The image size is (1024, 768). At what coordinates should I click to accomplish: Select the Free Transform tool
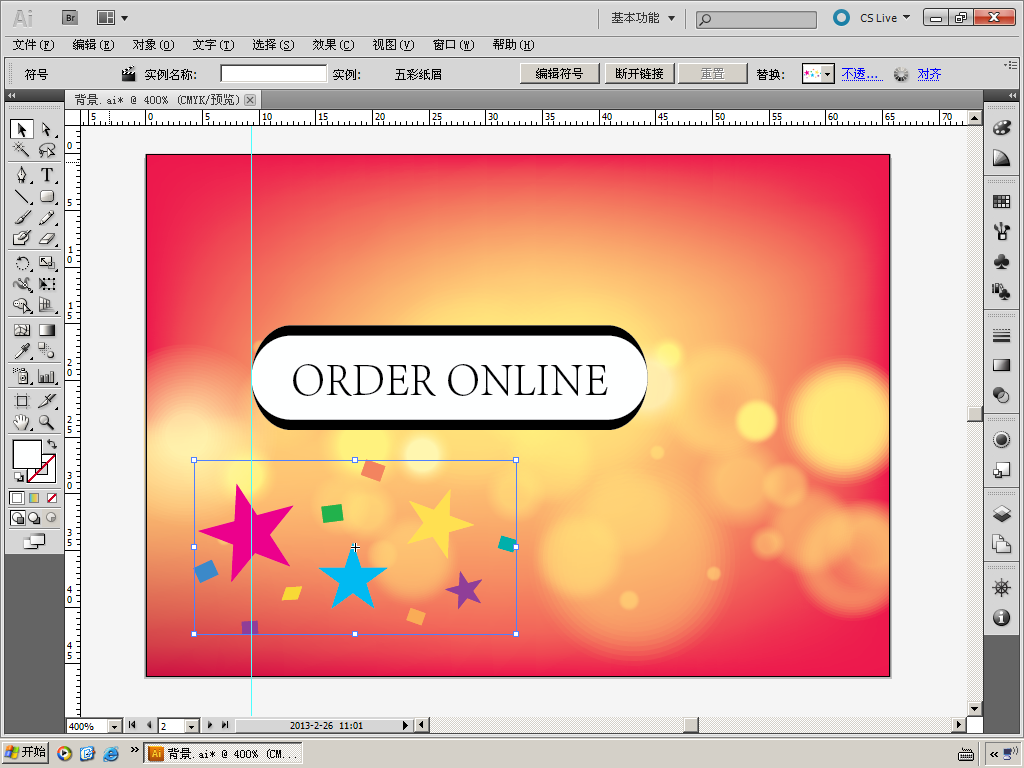pyautogui.click(x=46, y=284)
